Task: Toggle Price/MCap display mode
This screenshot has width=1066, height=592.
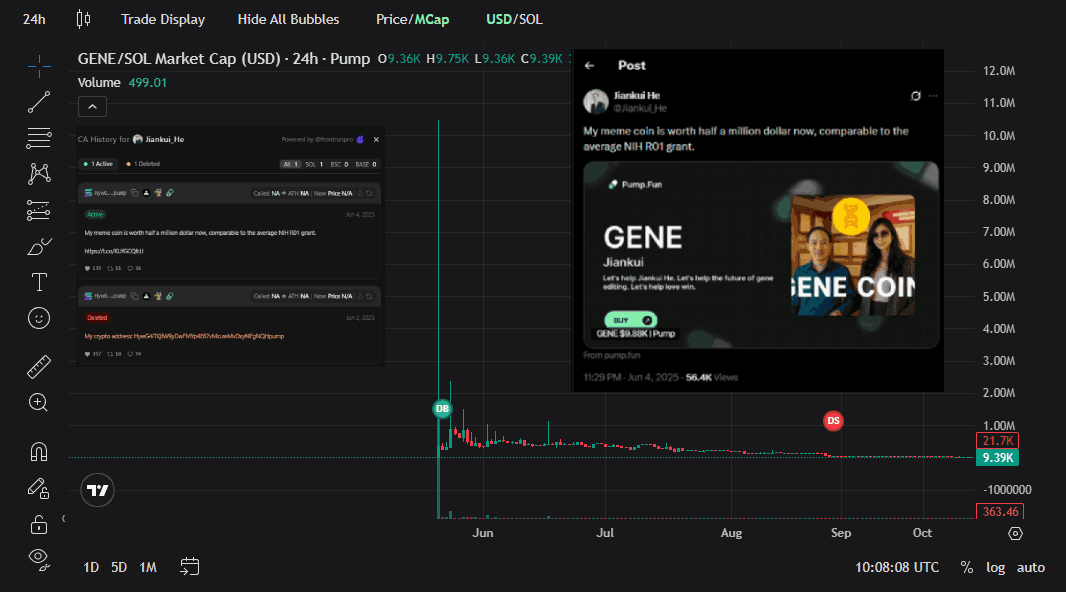Action: (x=413, y=19)
